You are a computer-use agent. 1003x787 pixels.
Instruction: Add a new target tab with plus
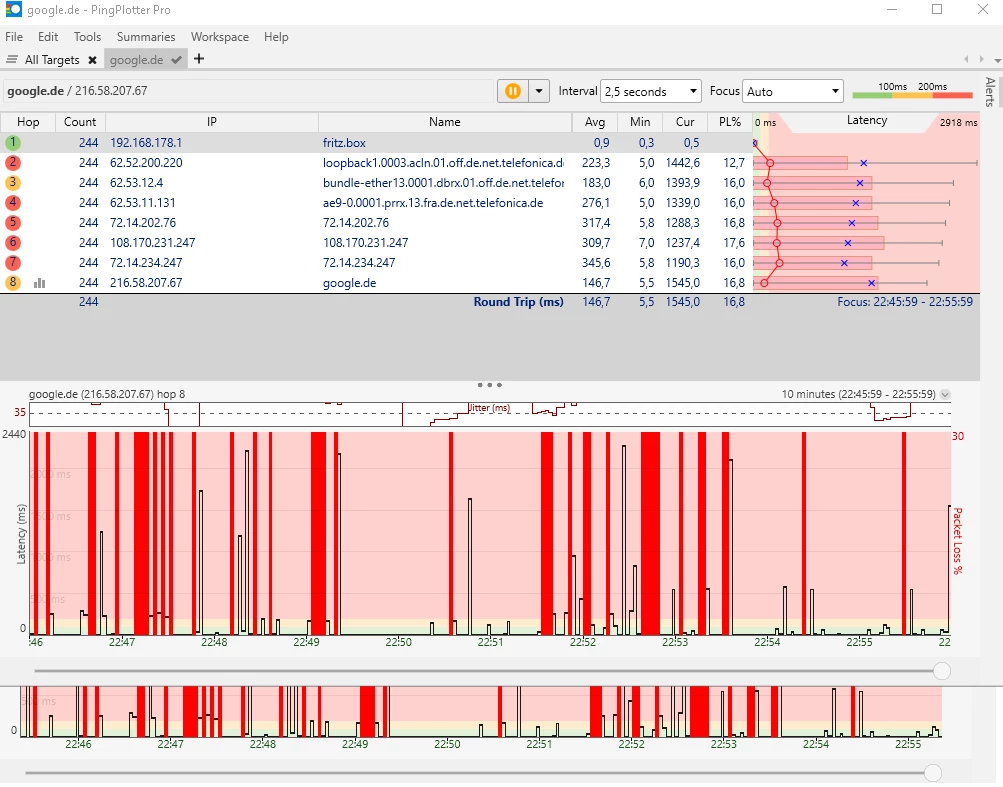(x=199, y=59)
